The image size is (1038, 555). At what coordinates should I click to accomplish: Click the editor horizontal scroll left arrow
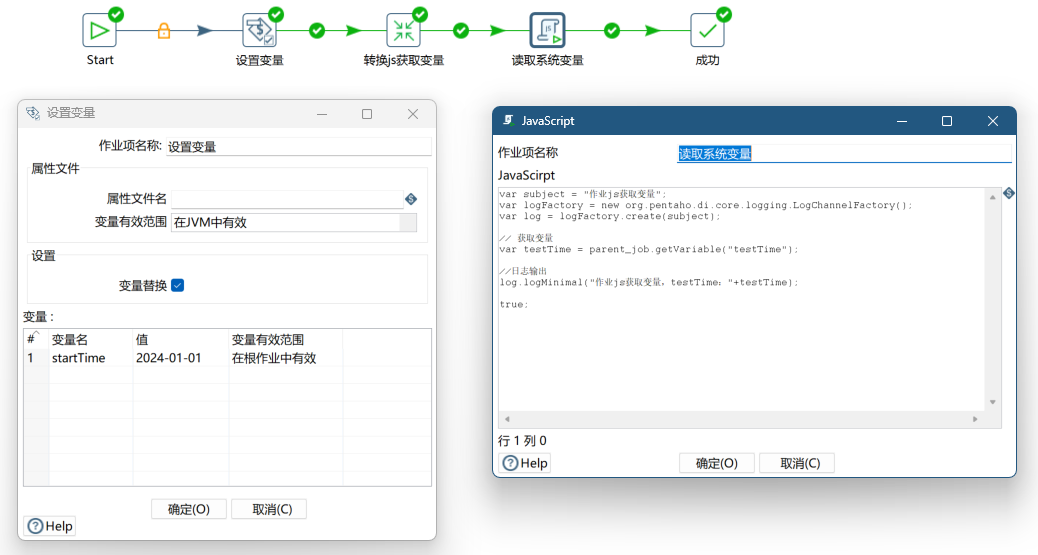(507, 419)
